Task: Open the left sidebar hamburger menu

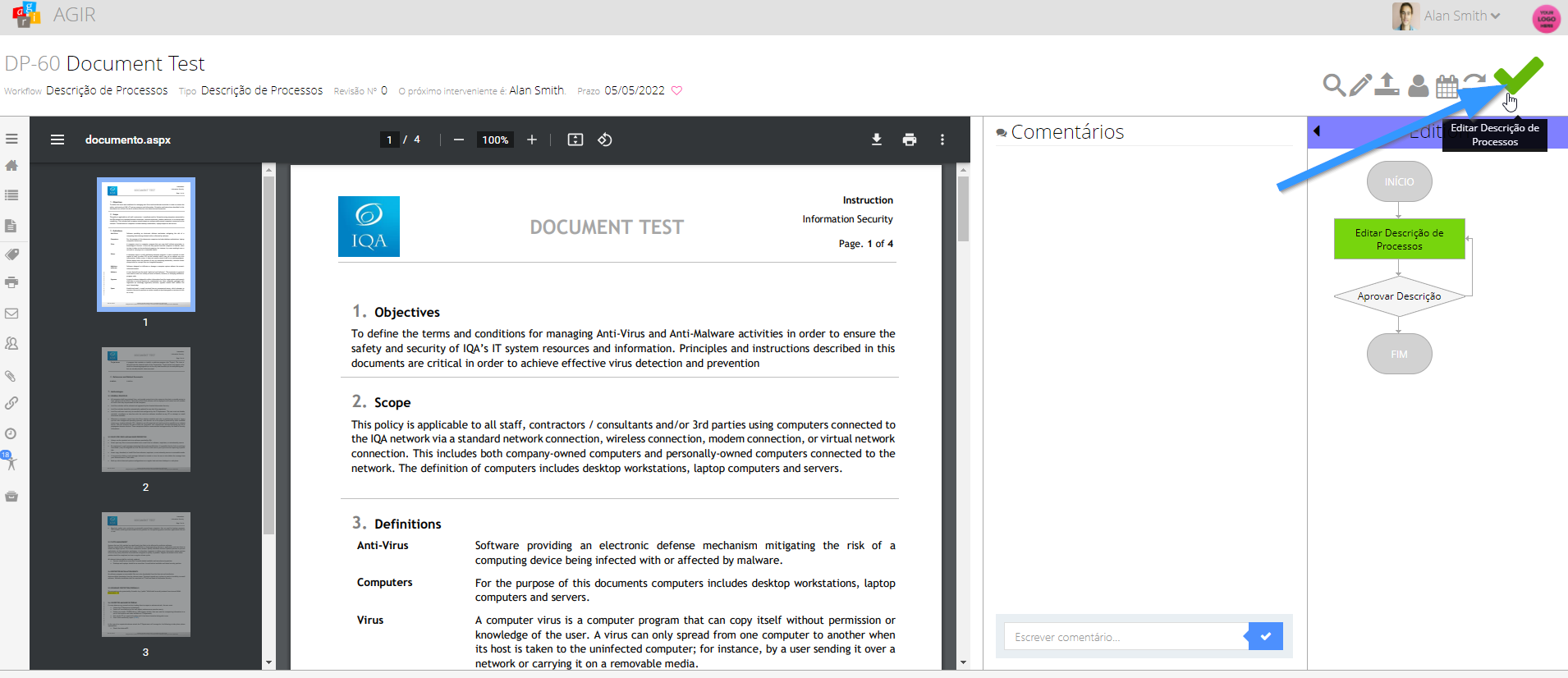Action: tap(11, 140)
